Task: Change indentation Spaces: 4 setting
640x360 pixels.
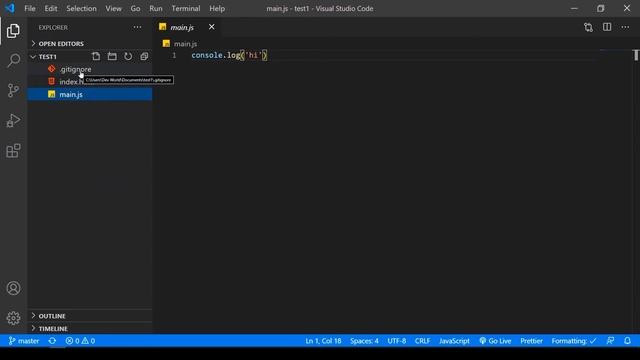Action: tap(364, 341)
